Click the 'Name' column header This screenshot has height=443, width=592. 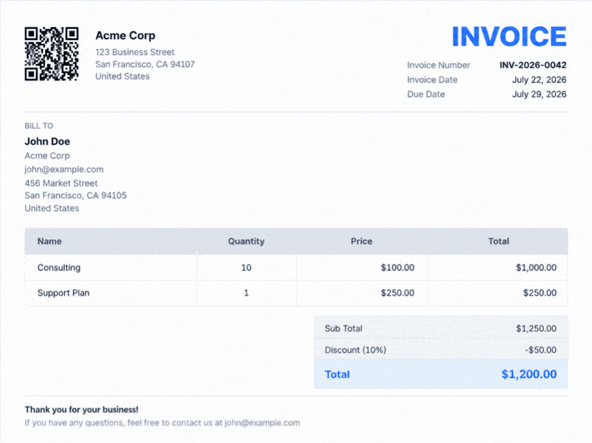(x=49, y=241)
